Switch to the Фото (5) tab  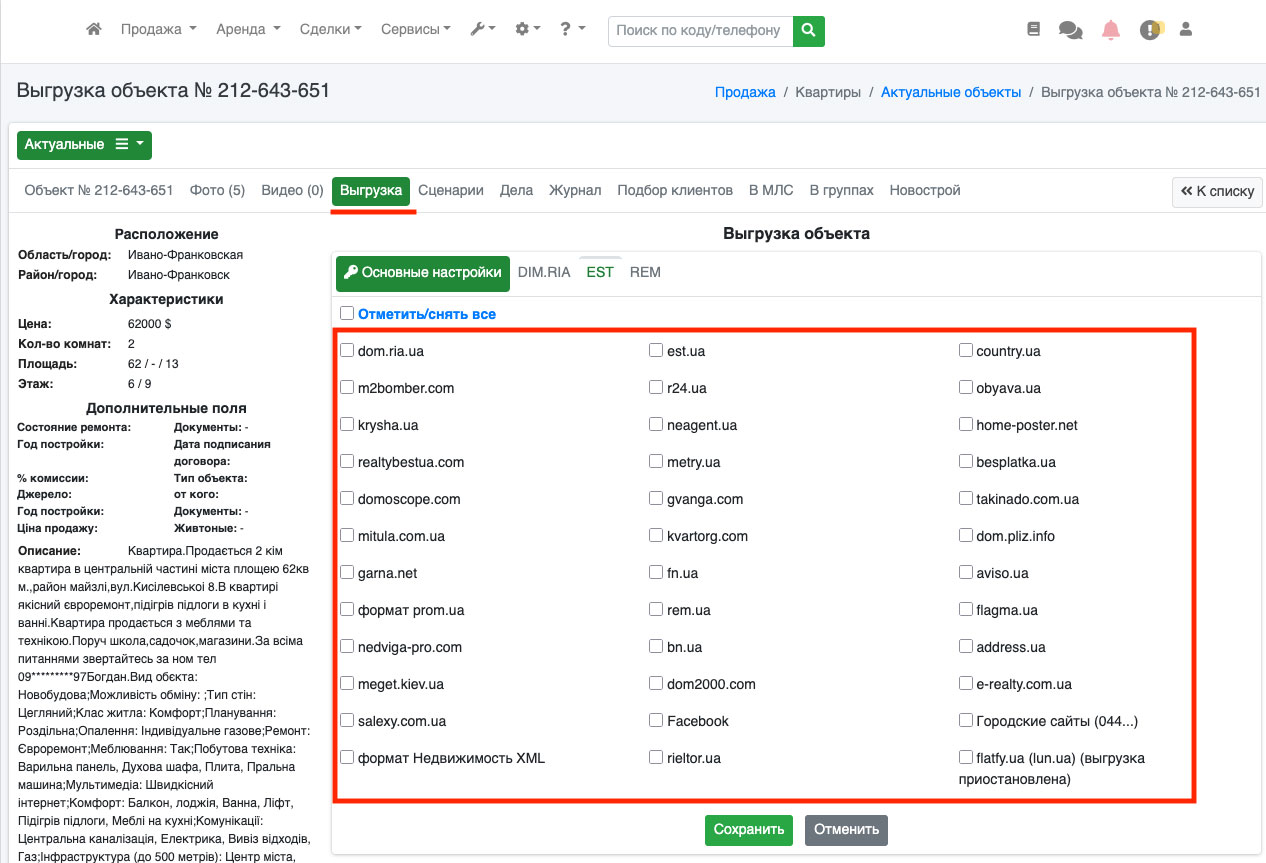217,190
